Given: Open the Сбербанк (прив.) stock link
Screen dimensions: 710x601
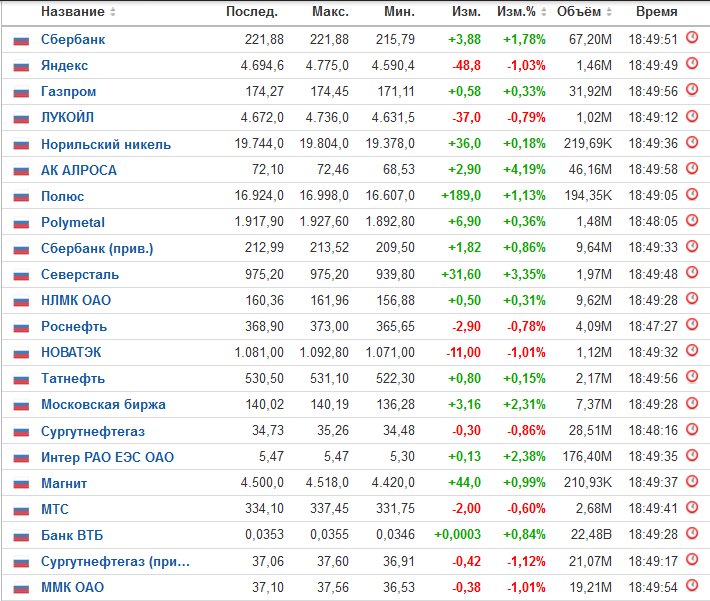Looking at the screenshot, I should coord(97,248).
